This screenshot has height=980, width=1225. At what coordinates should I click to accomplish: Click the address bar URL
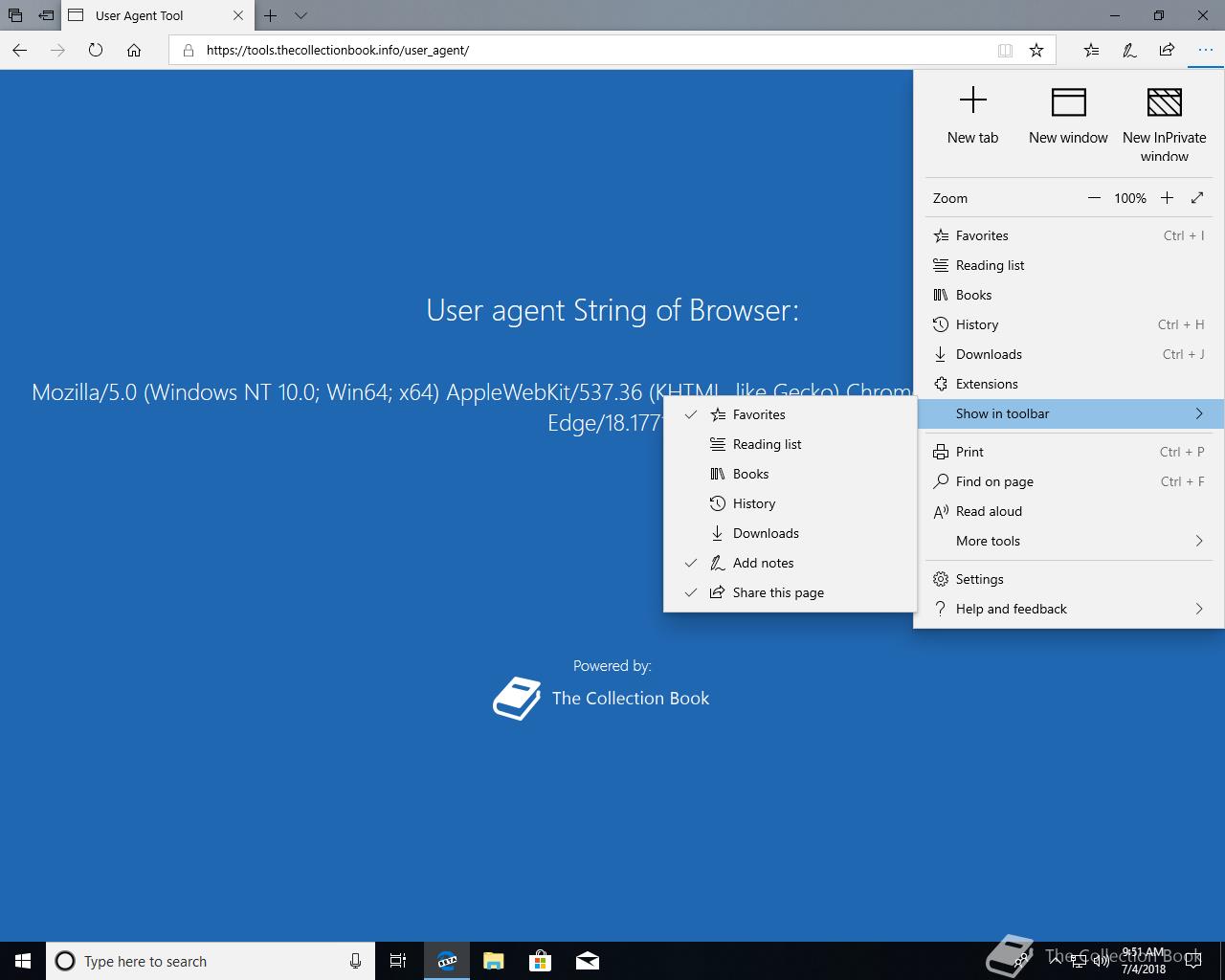click(x=338, y=50)
